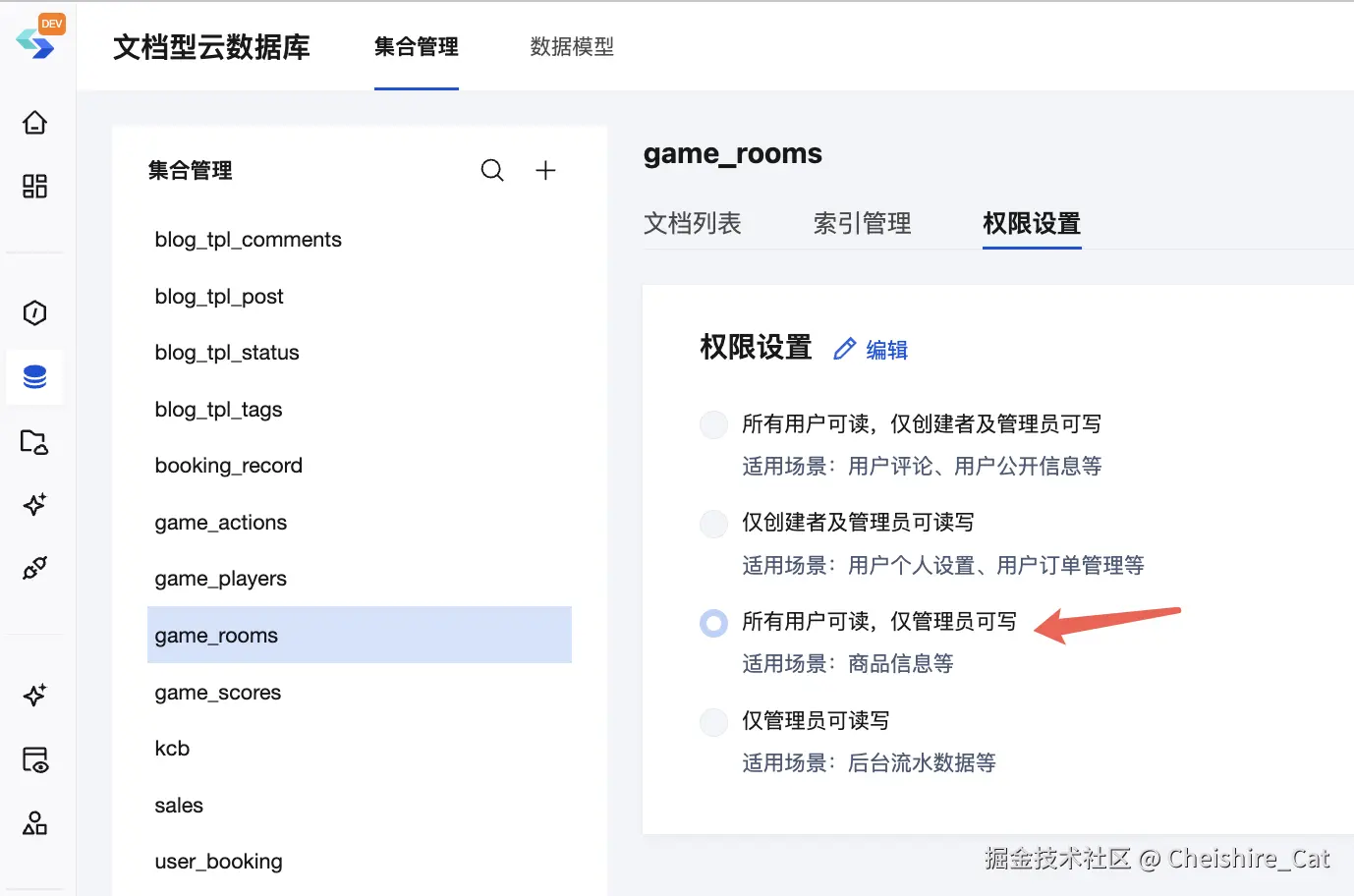Click the pencil edit icon beside 权限设置

845,349
